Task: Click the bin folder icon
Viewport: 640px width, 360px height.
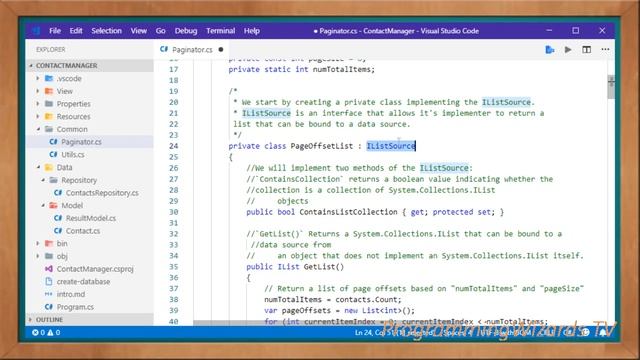Action: point(49,243)
